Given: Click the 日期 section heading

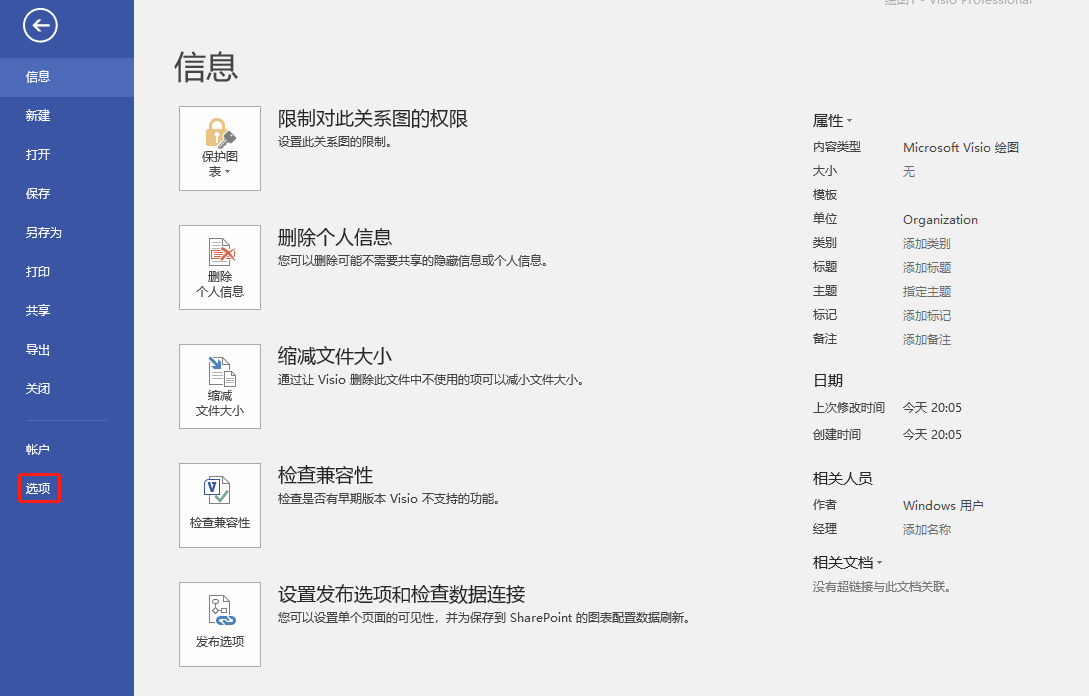Looking at the screenshot, I should click(828, 381).
